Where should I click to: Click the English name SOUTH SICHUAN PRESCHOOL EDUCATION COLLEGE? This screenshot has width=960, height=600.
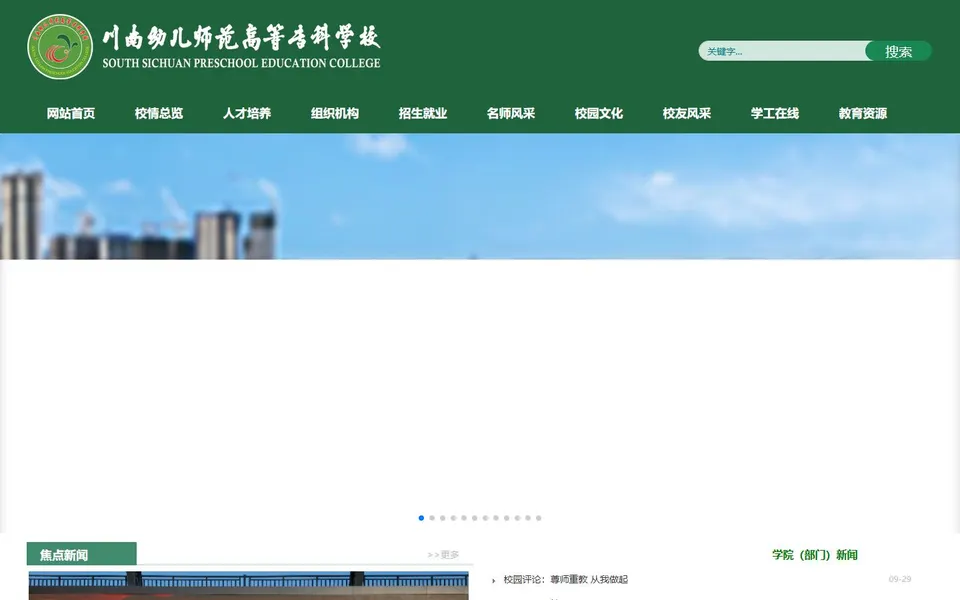click(x=241, y=63)
